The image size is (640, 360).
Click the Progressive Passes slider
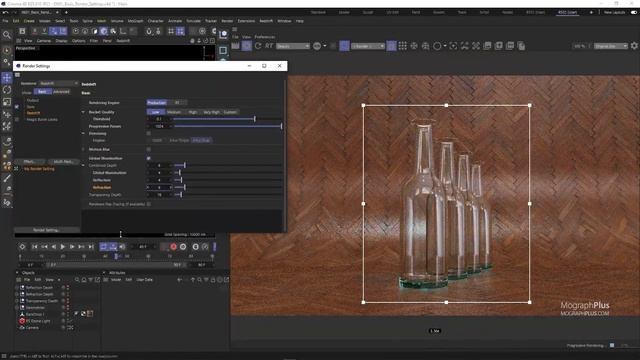tap(228, 126)
